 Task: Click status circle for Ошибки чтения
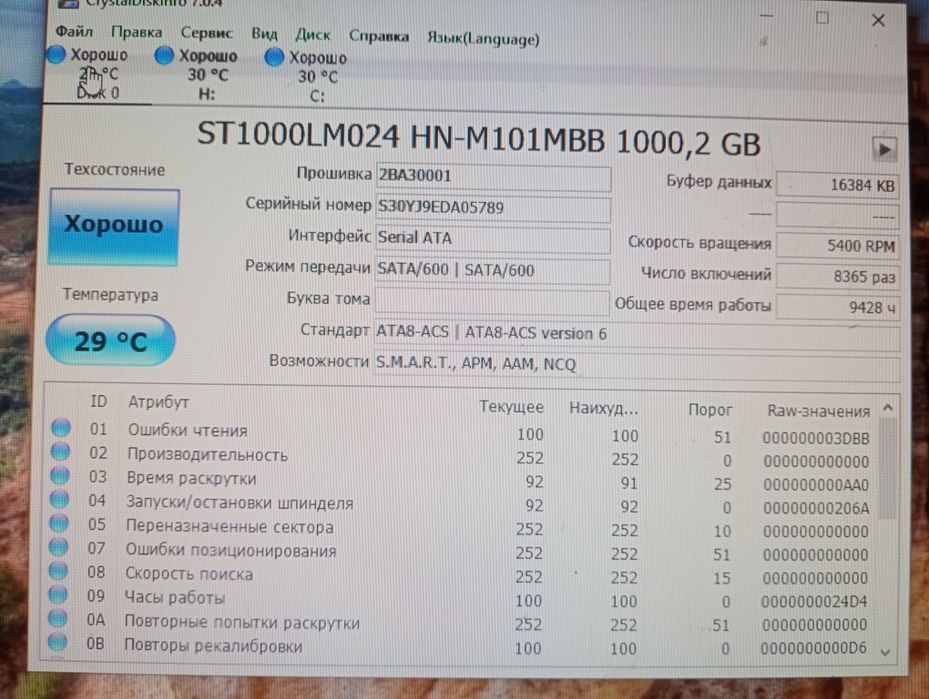pyautogui.click(x=61, y=427)
